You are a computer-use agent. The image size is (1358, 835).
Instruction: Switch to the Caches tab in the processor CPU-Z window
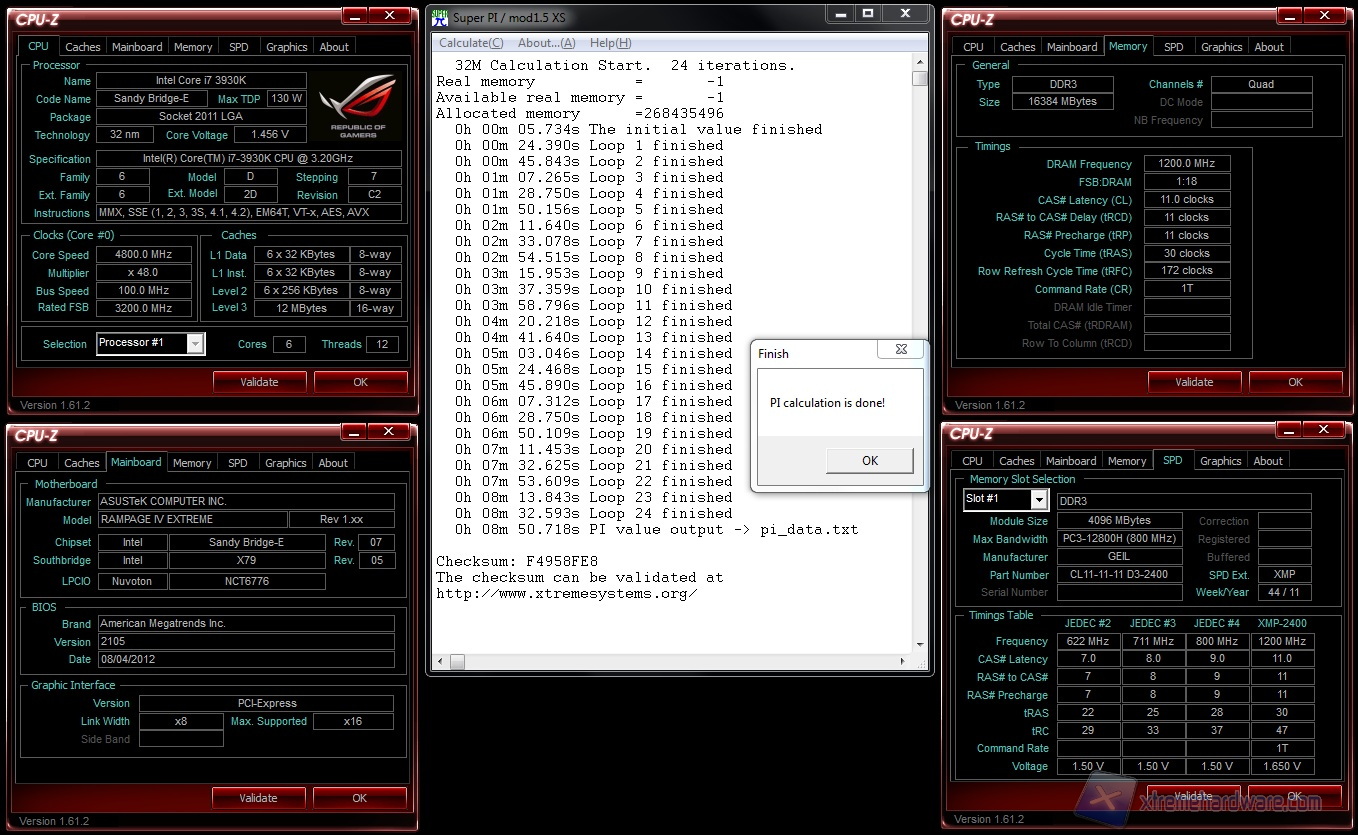(x=83, y=47)
